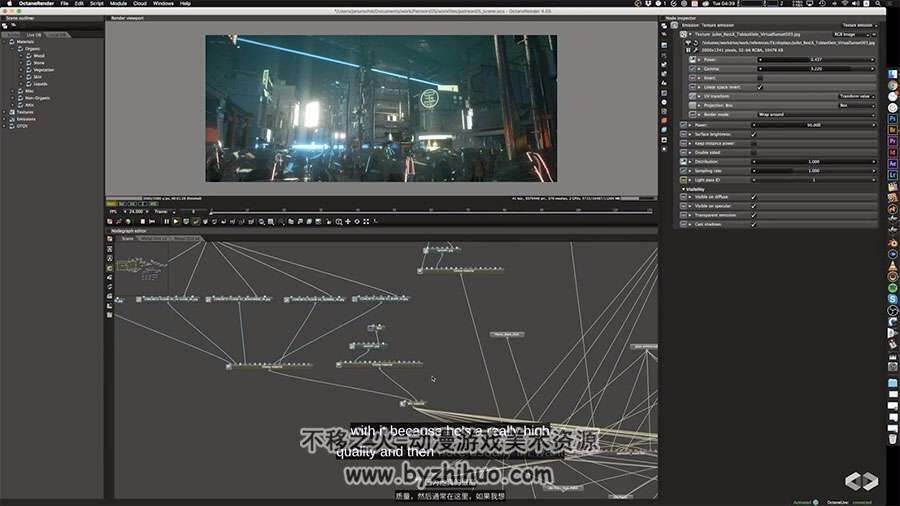Viewport: 900px width, 506px height.
Task: Adjust the emission Power slider at 50
Action: [x=814, y=125]
